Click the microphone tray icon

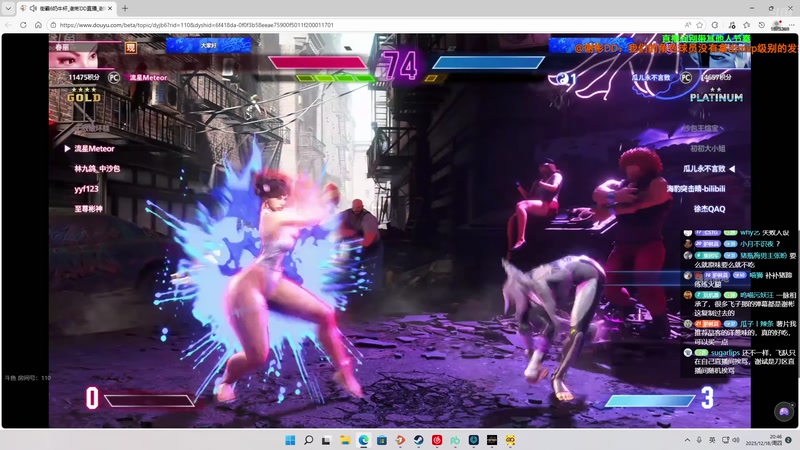[x=699, y=440]
